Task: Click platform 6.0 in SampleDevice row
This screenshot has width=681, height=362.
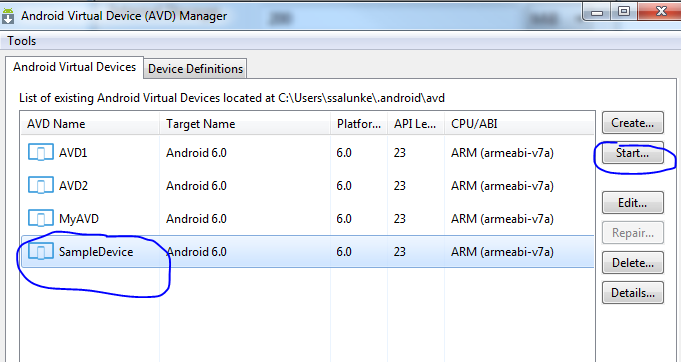Action: pos(344,252)
